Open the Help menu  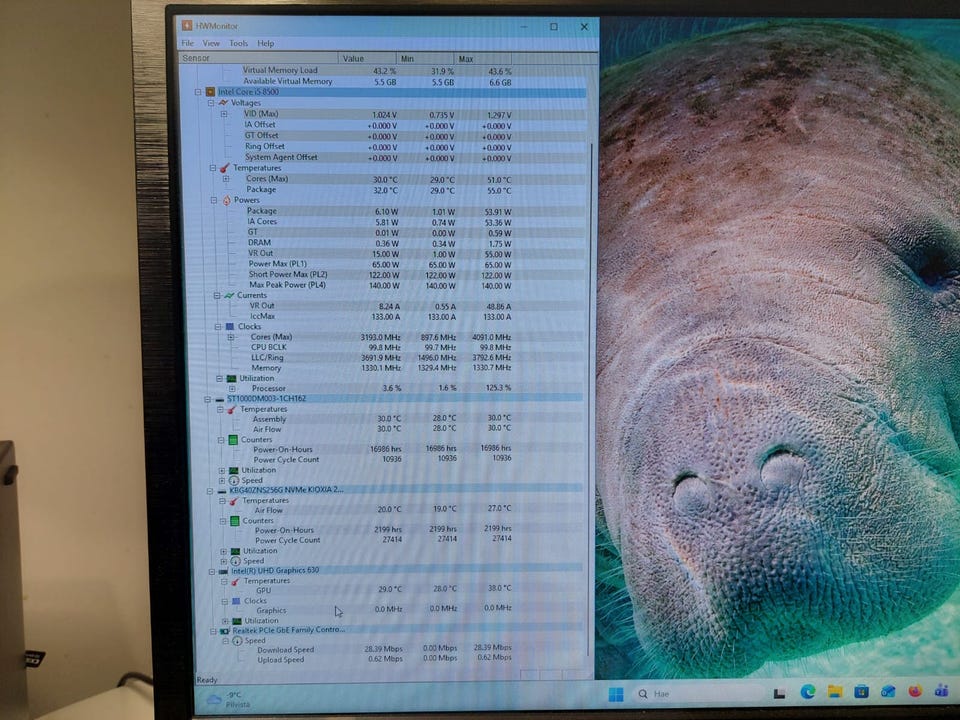[x=265, y=43]
